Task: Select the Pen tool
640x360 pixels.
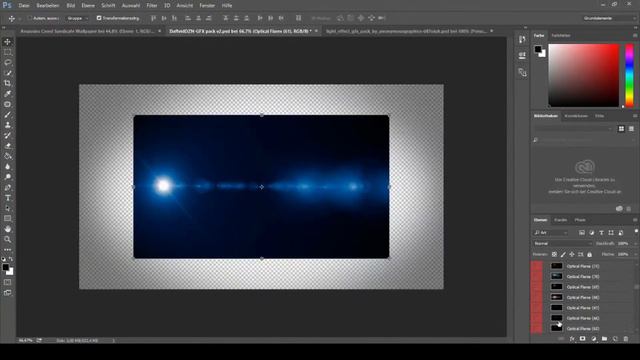Action: coord(7,187)
